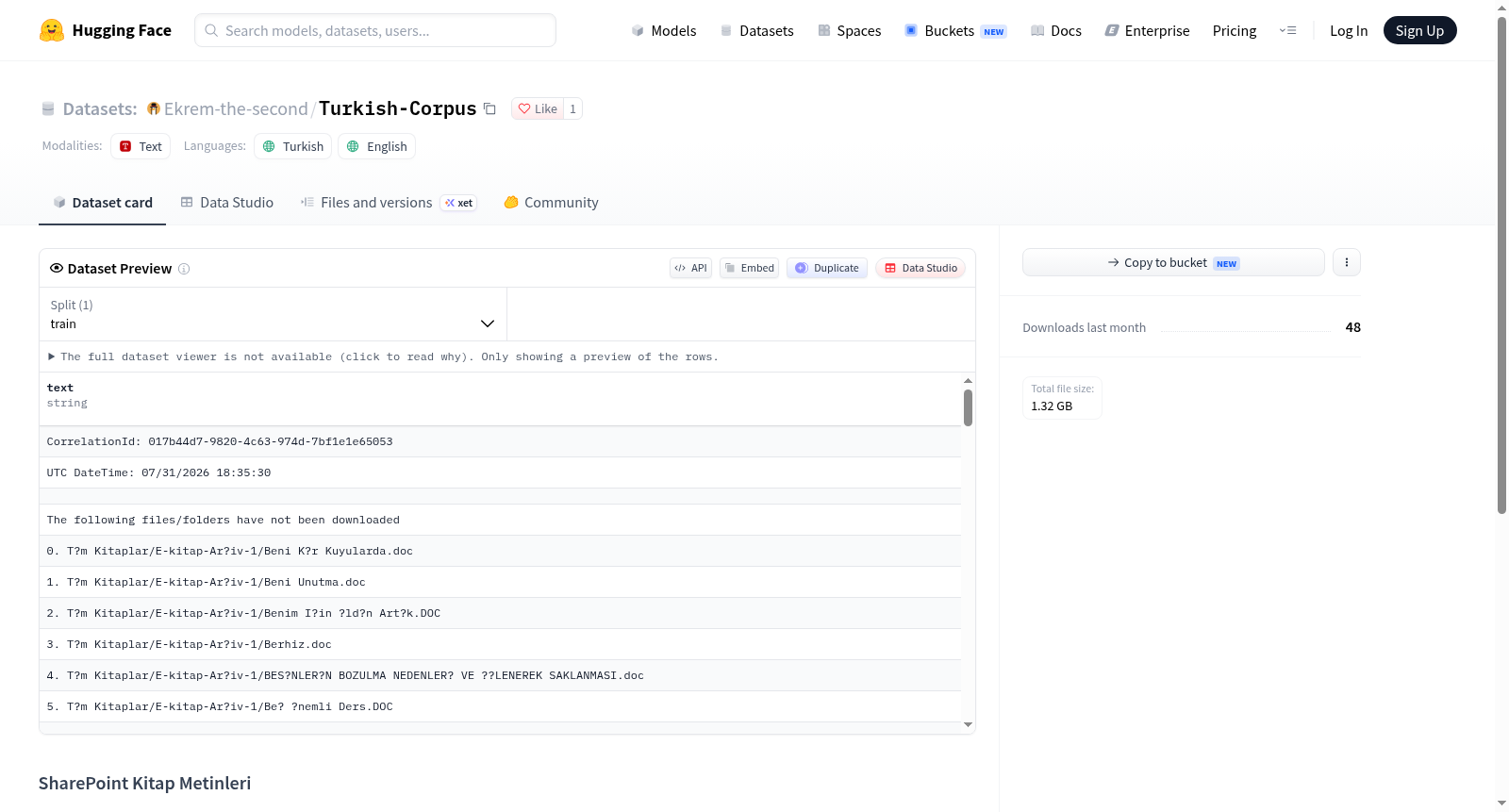Open the Split train dropdown
The height and width of the screenshot is (812, 1509).
pyautogui.click(x=274, y=314)
